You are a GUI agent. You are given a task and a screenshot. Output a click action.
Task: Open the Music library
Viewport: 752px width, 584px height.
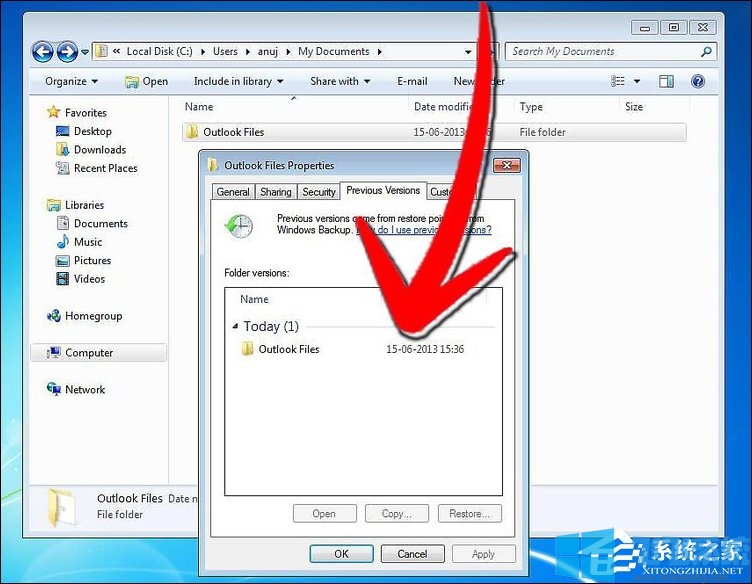pos(79,242)
